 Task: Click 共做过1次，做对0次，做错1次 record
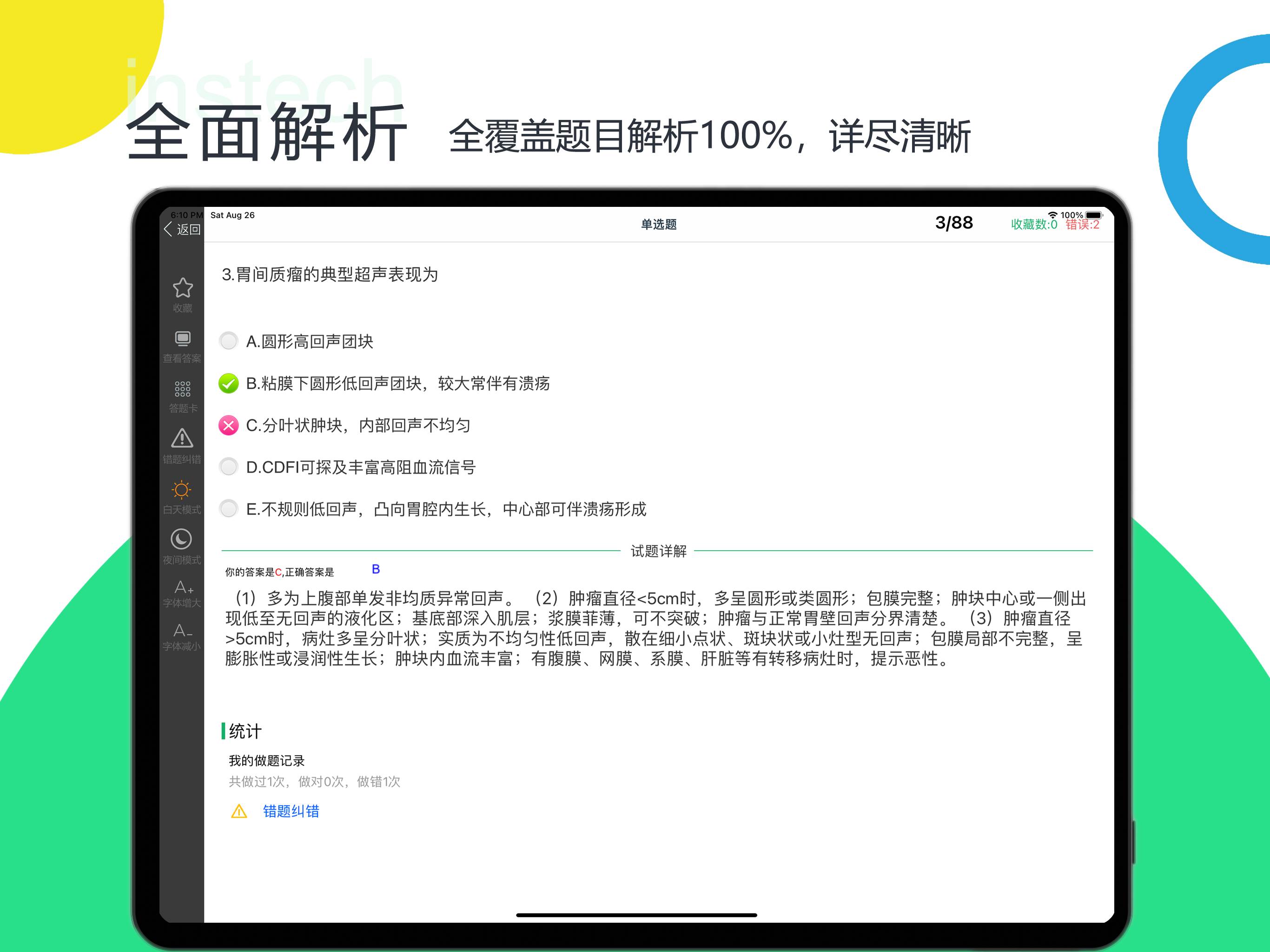coord(315,781)
